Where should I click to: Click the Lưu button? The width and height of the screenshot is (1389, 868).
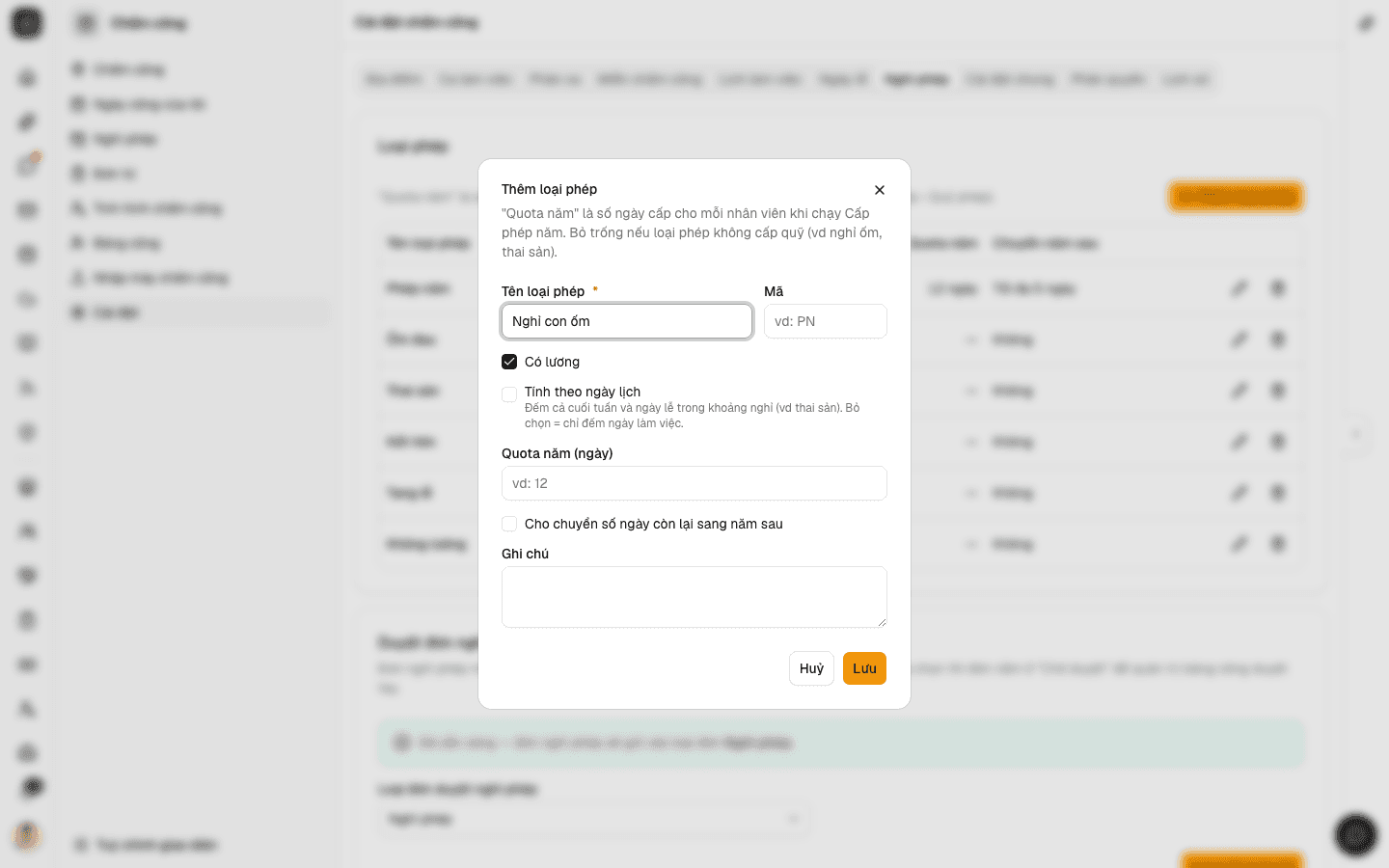(x=864, y=668)
